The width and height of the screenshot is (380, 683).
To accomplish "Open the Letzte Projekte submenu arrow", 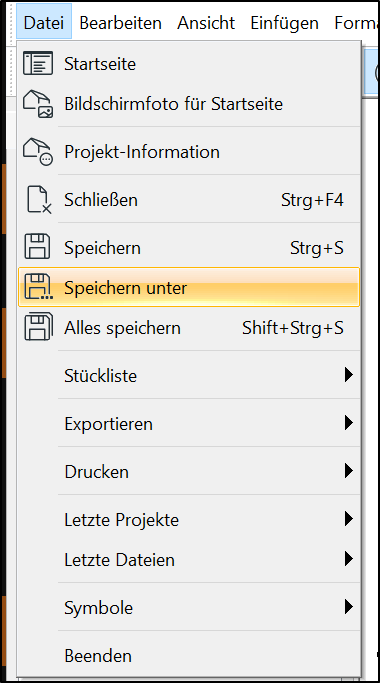I will click(x=348, y=519).
